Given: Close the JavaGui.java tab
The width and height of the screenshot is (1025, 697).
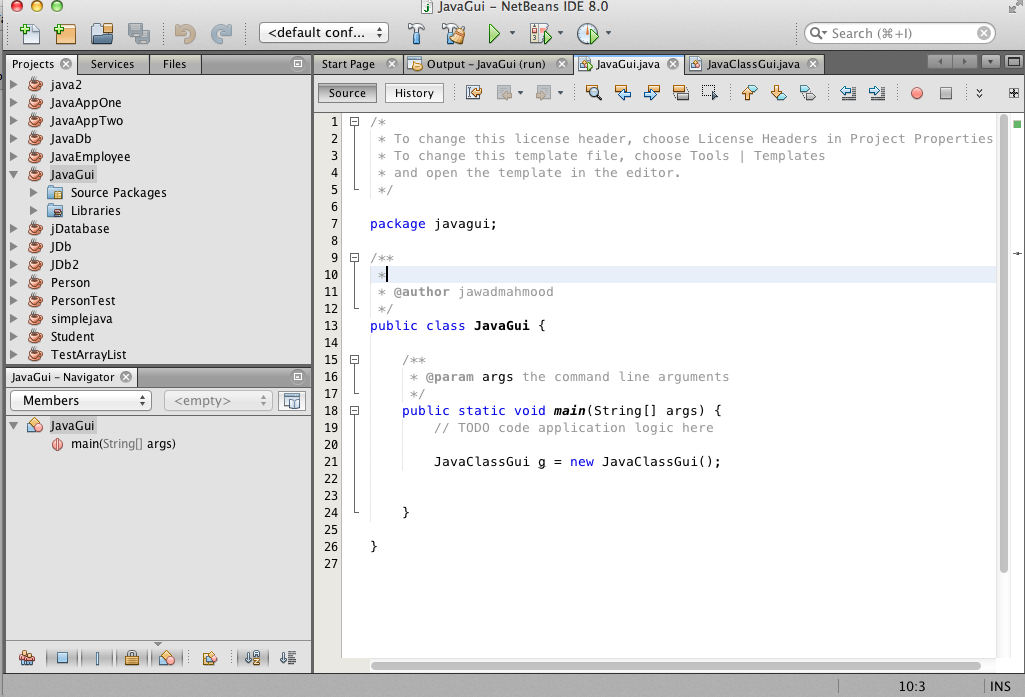Looking at the screenshot, I should (673, 64).
